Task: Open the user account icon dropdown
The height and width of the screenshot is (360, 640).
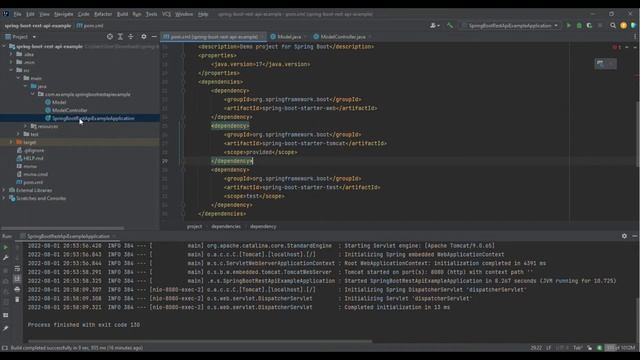Action: pyautogui.click(x=435, y=25)
